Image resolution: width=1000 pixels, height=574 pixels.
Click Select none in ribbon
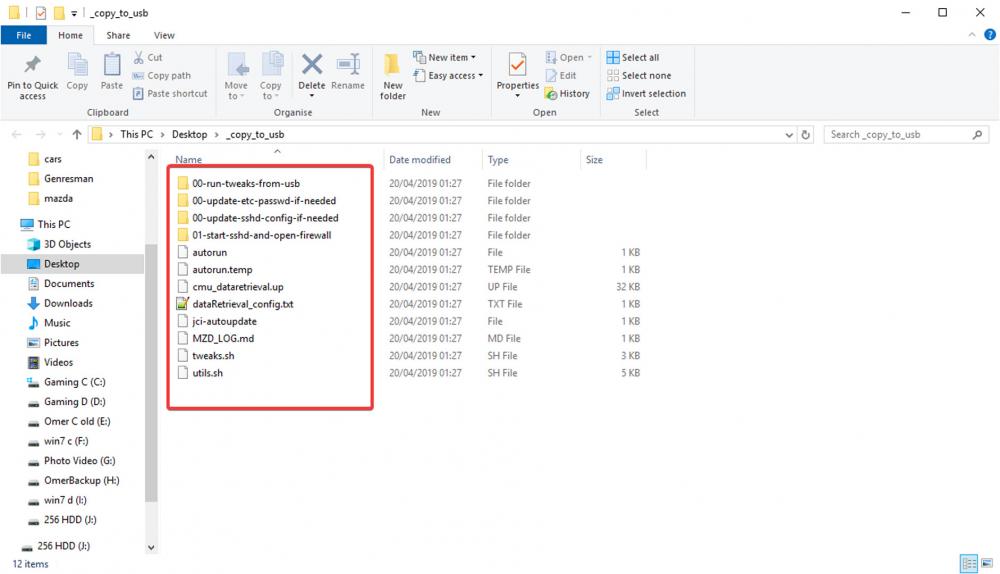pyautogui.click(x=638, y=75)
